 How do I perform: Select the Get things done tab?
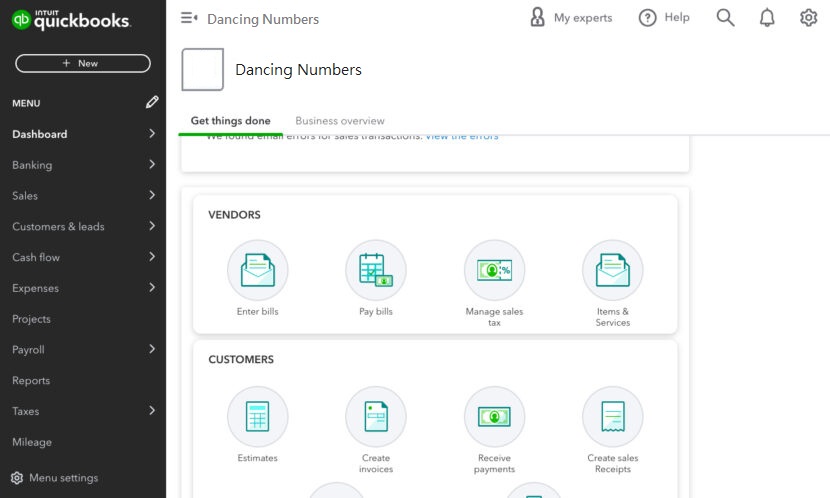click(x=230, y=121)
